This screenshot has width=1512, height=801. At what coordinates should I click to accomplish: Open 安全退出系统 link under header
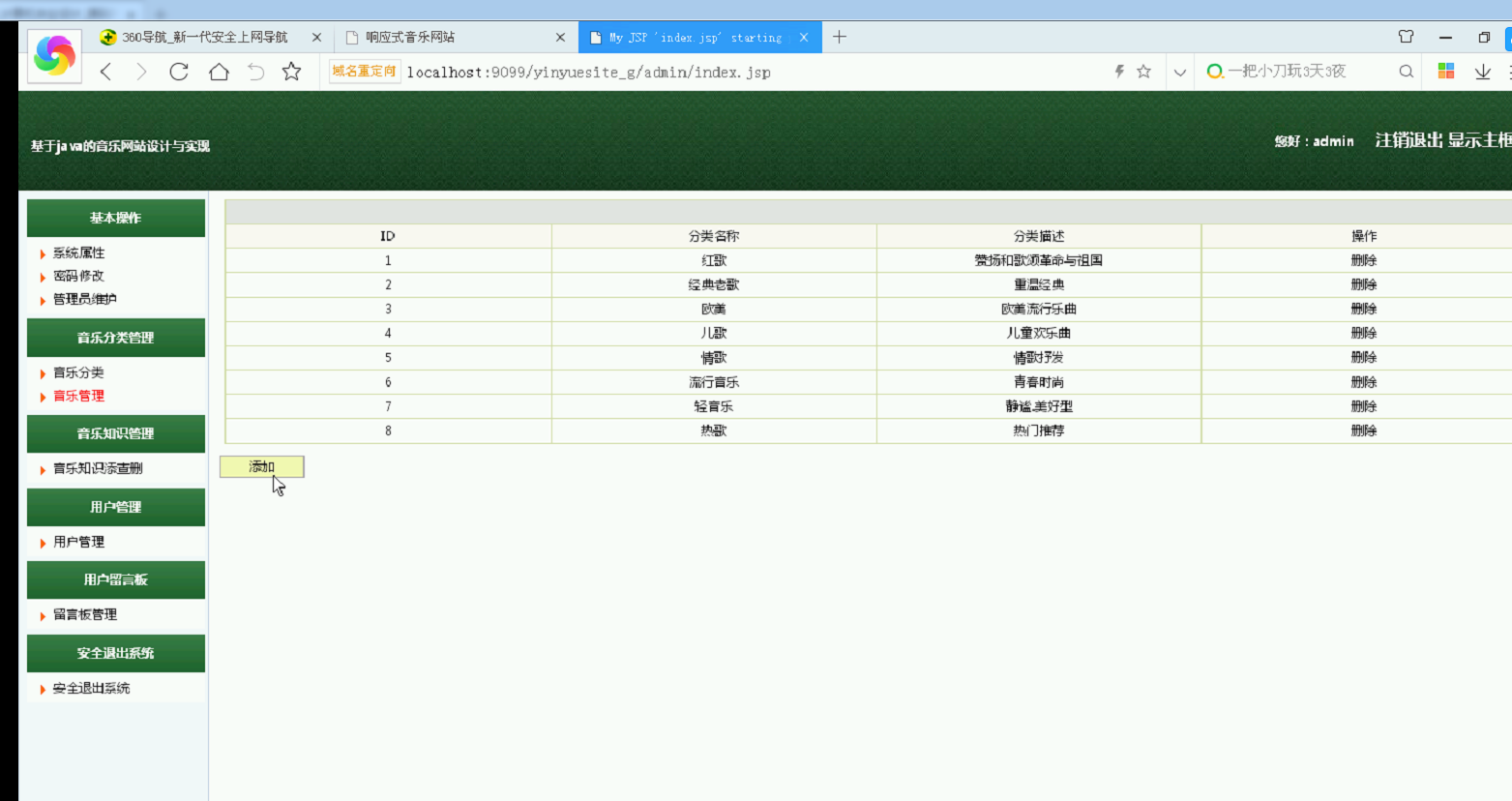(91, 688)
